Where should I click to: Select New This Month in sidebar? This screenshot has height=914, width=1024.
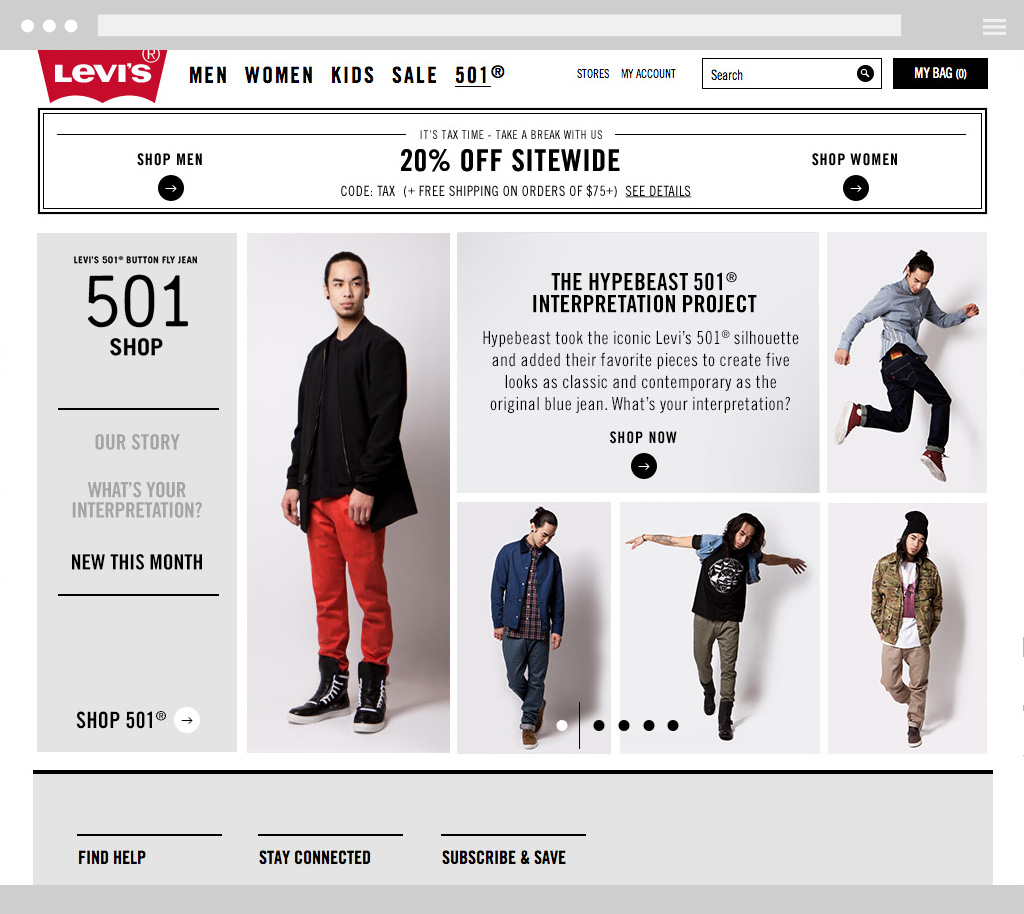pos(137,562)
